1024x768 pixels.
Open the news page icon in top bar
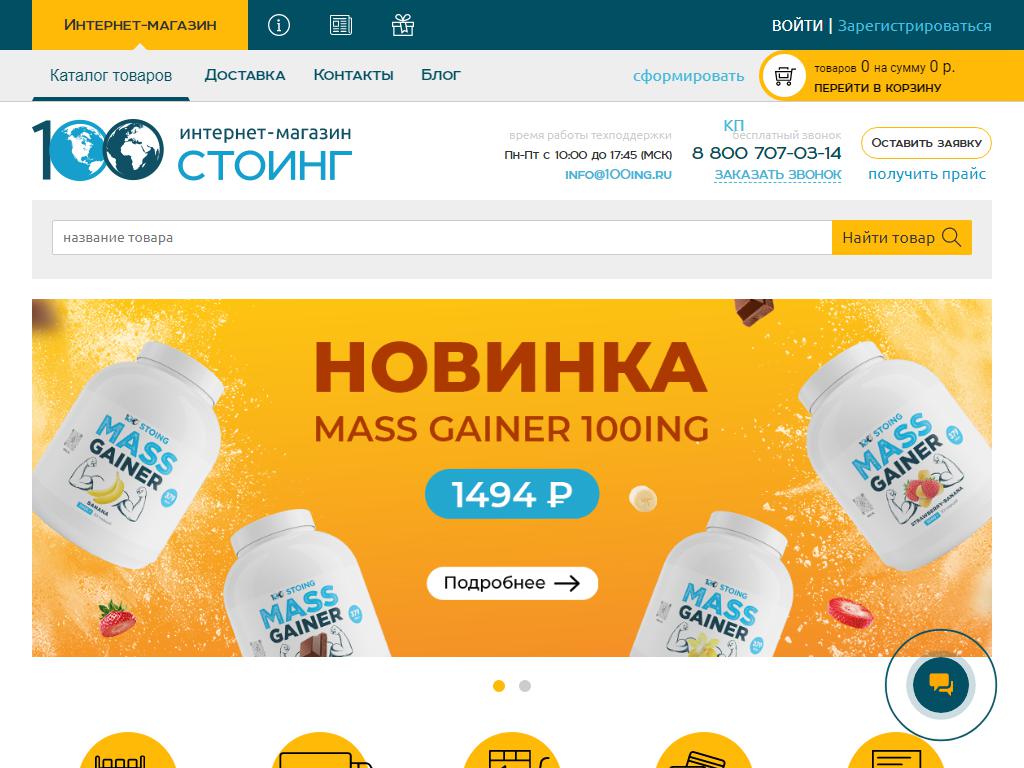341,25
